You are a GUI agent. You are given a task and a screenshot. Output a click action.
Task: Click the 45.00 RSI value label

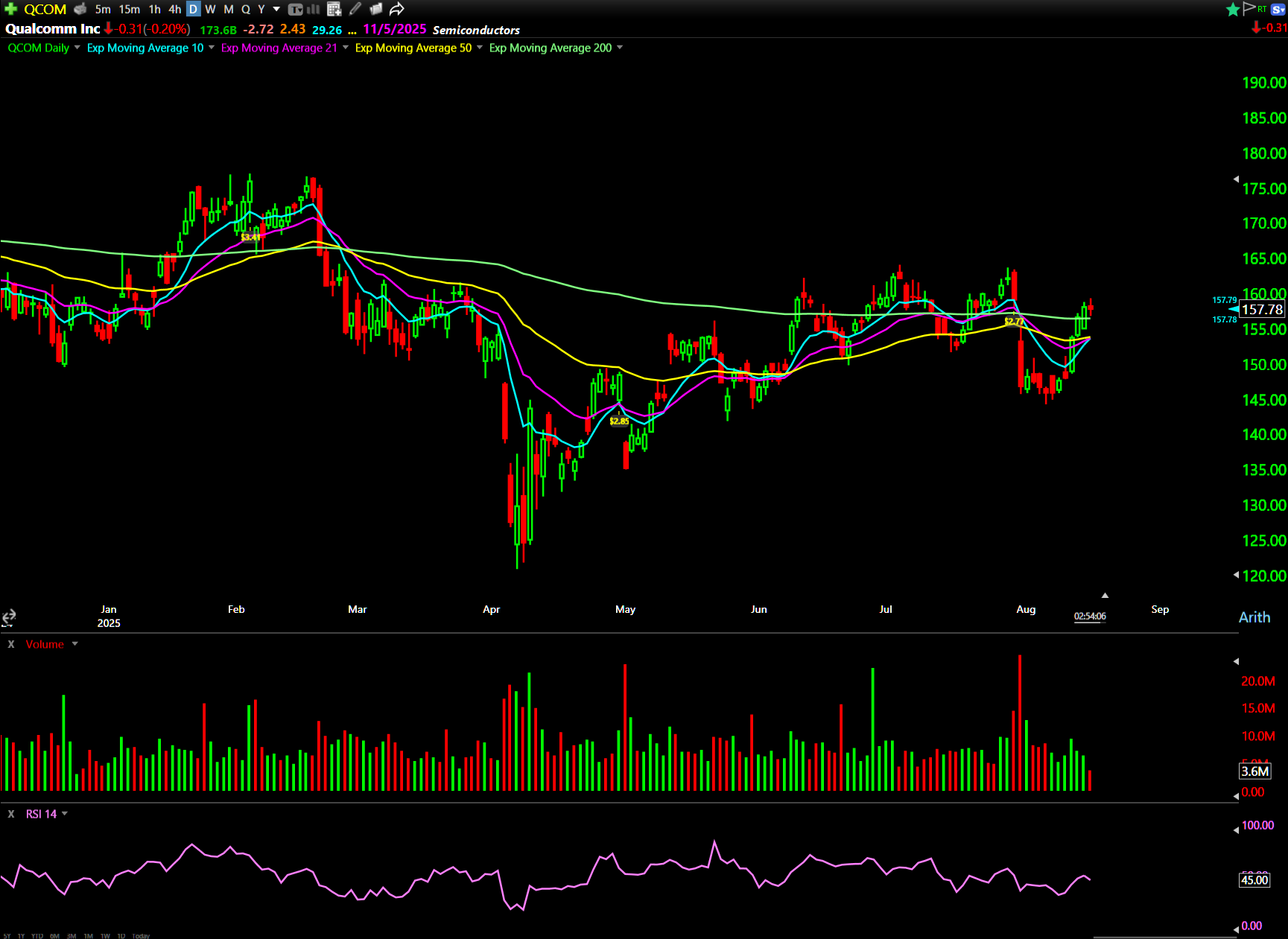(1254, 880)
